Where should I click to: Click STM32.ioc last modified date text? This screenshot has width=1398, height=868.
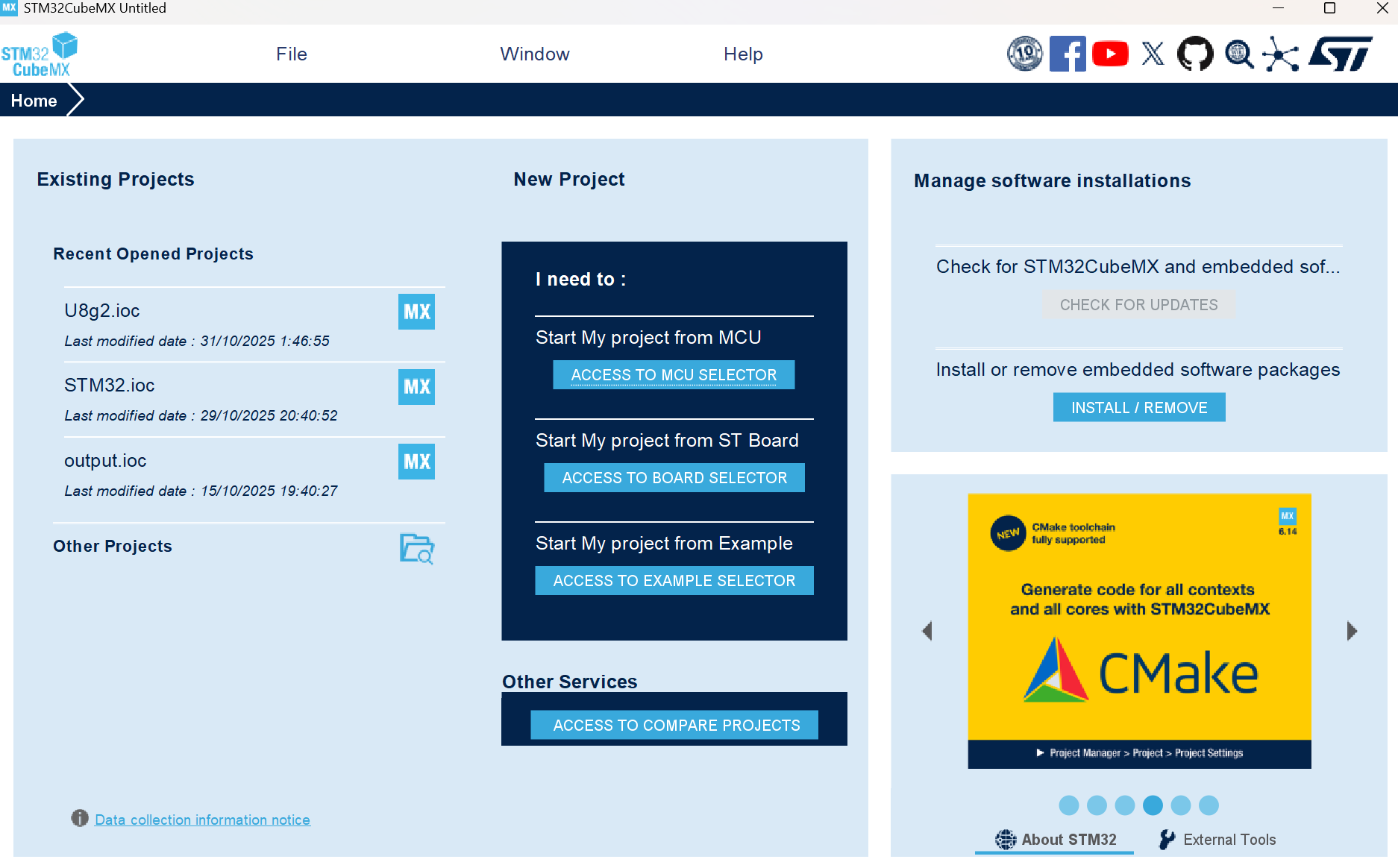(201, 415)
